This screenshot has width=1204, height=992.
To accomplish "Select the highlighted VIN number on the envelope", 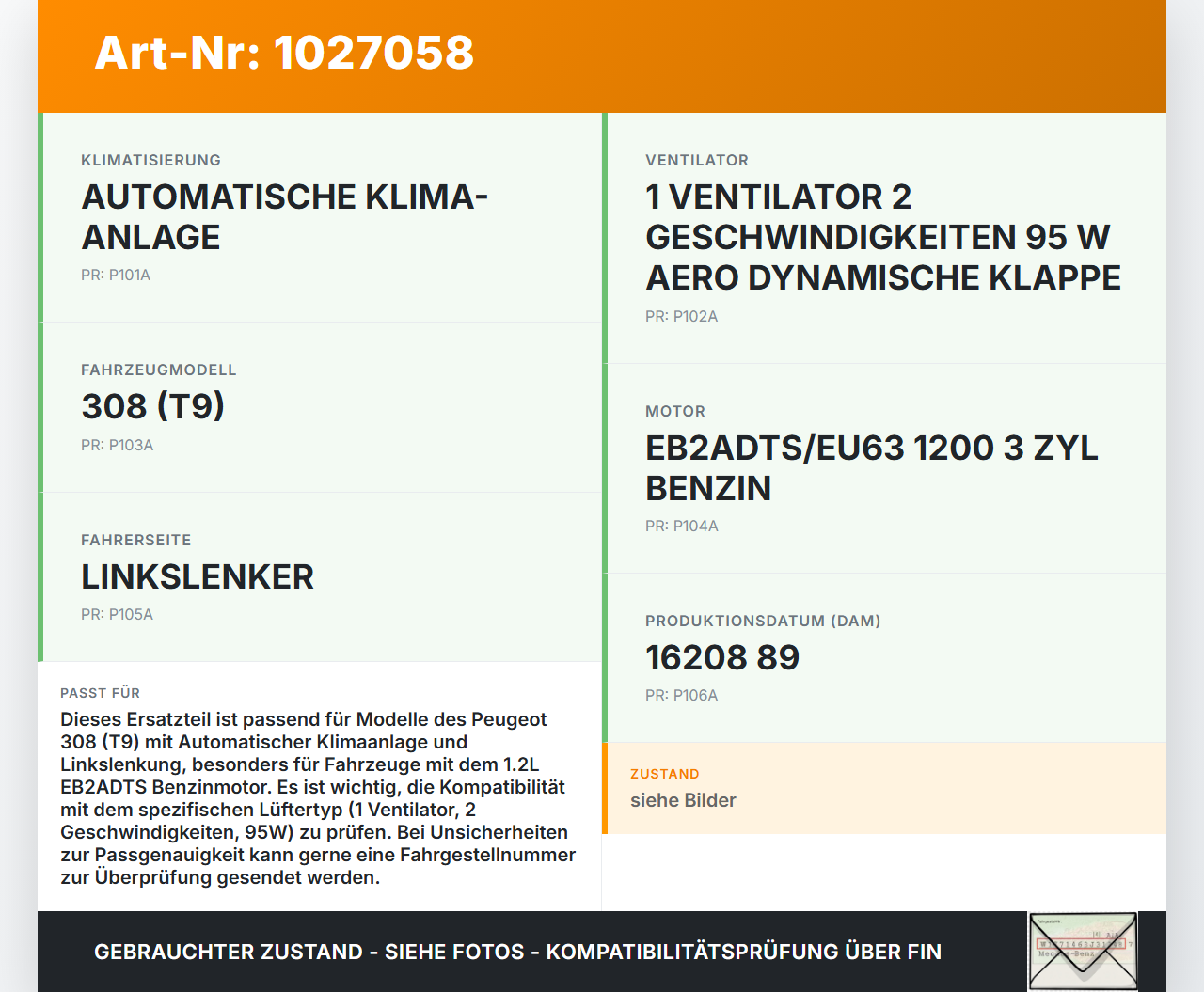I will click(1081, 943).
